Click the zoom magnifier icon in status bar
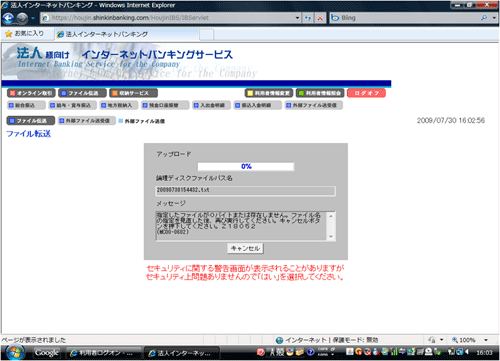This screenshot has width=500, height=361. pos(455,340)
